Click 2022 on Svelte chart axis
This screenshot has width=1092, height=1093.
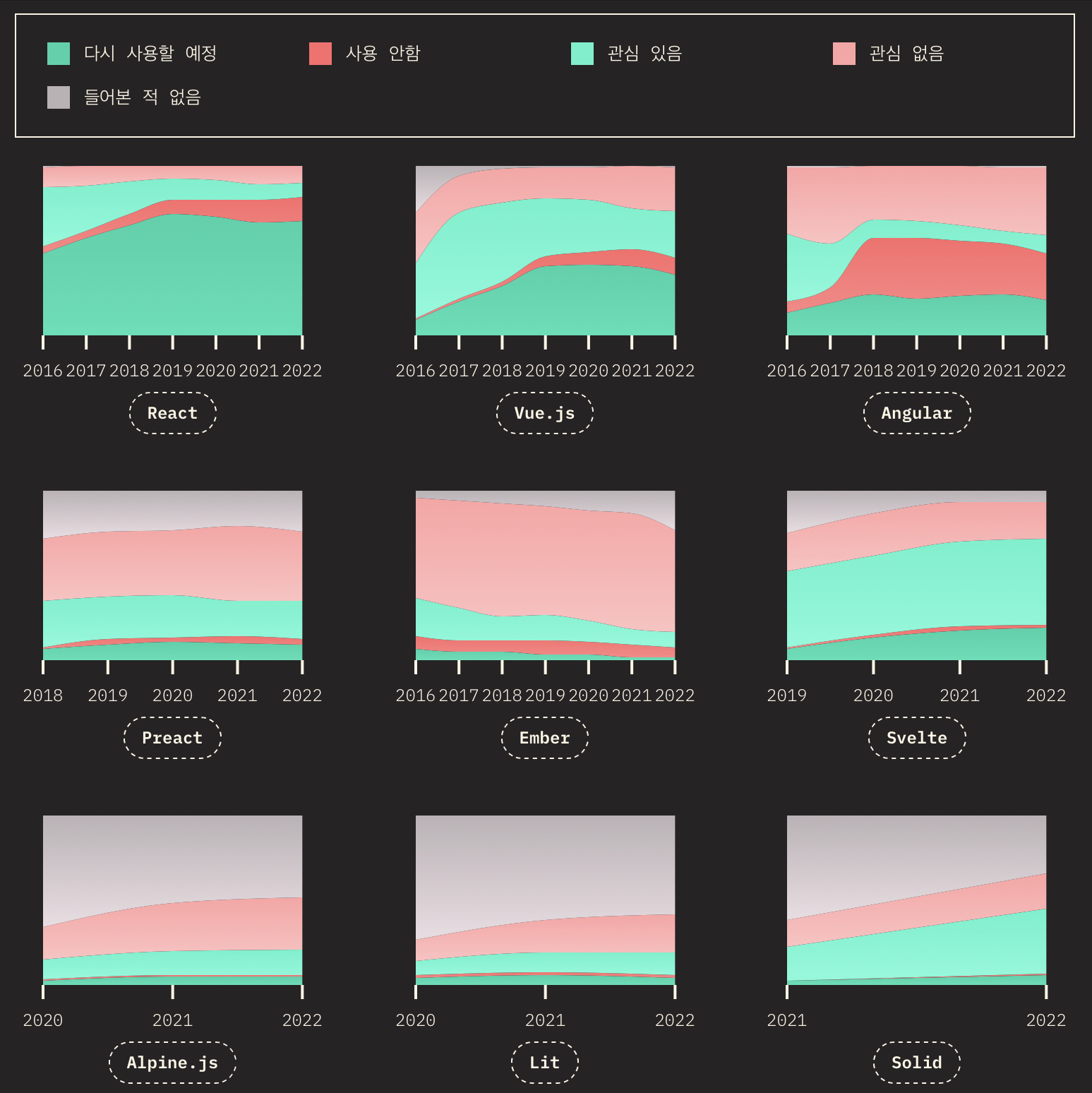coord(1046,695)
